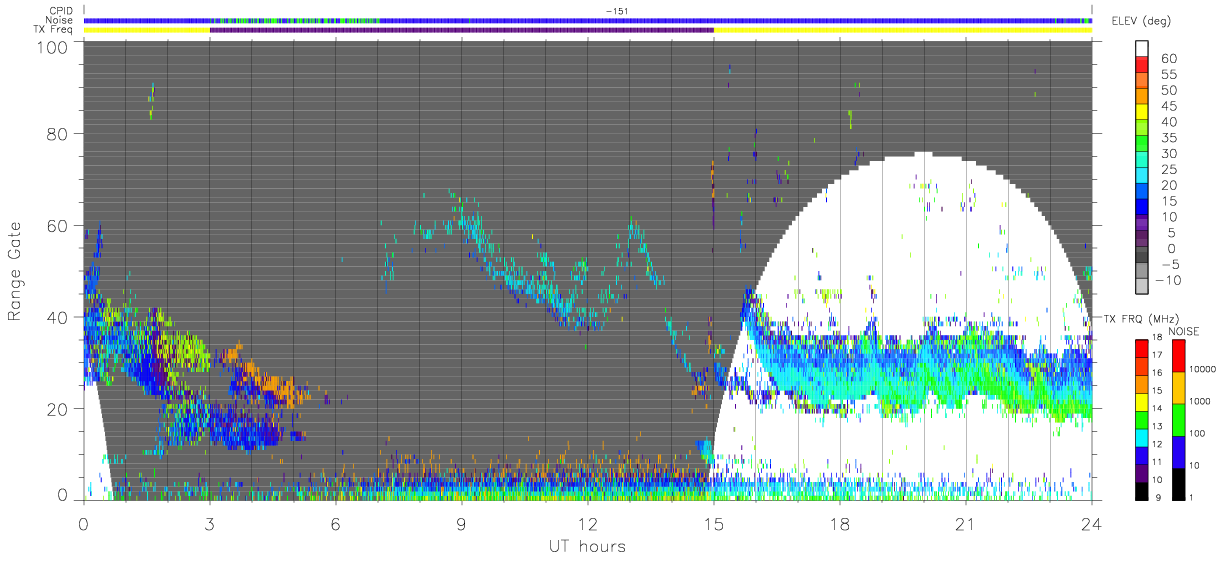Image resolution: width=1228 pixels, height=567 pixels.
Task: Click the 3 tick on the UT hours axis
Action: click(209, 523)
